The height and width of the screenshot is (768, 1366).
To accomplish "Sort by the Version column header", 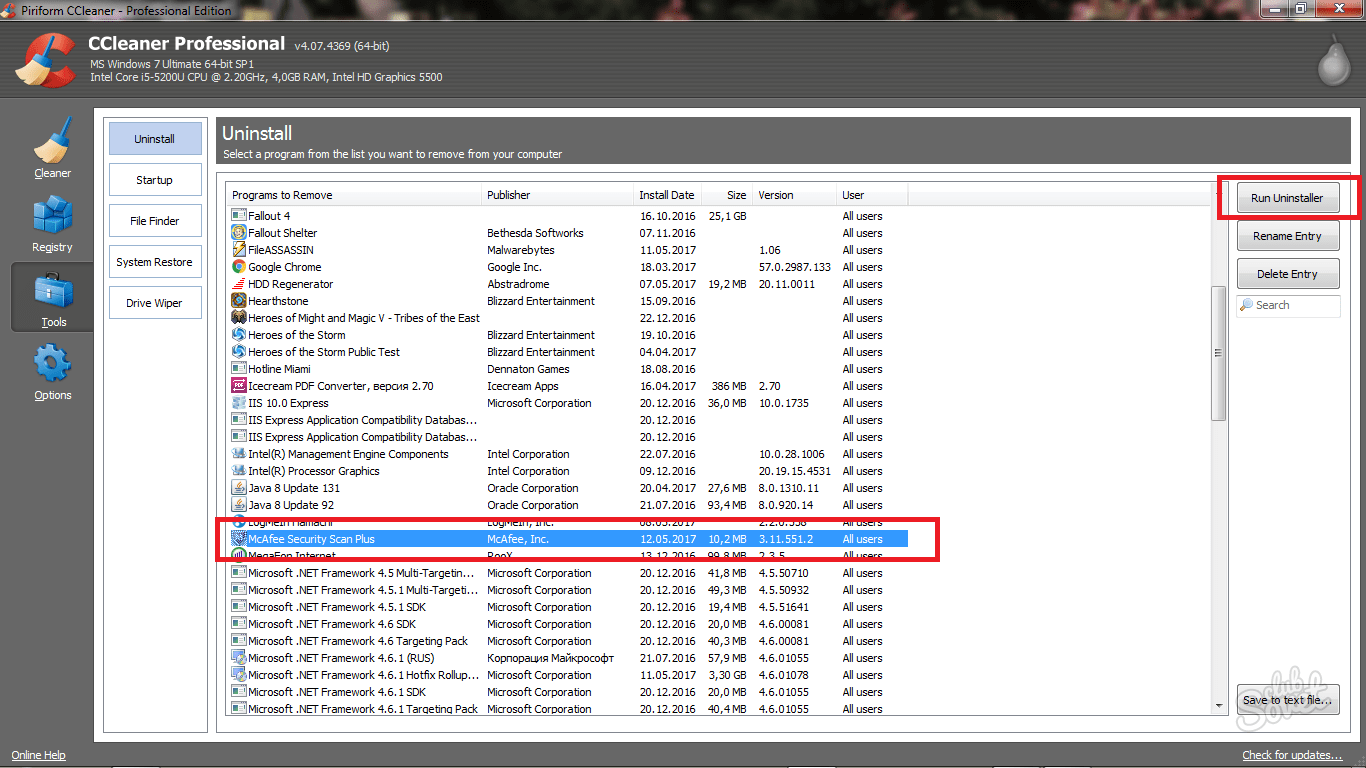I will pyautogui.click(x=794, y=195).
